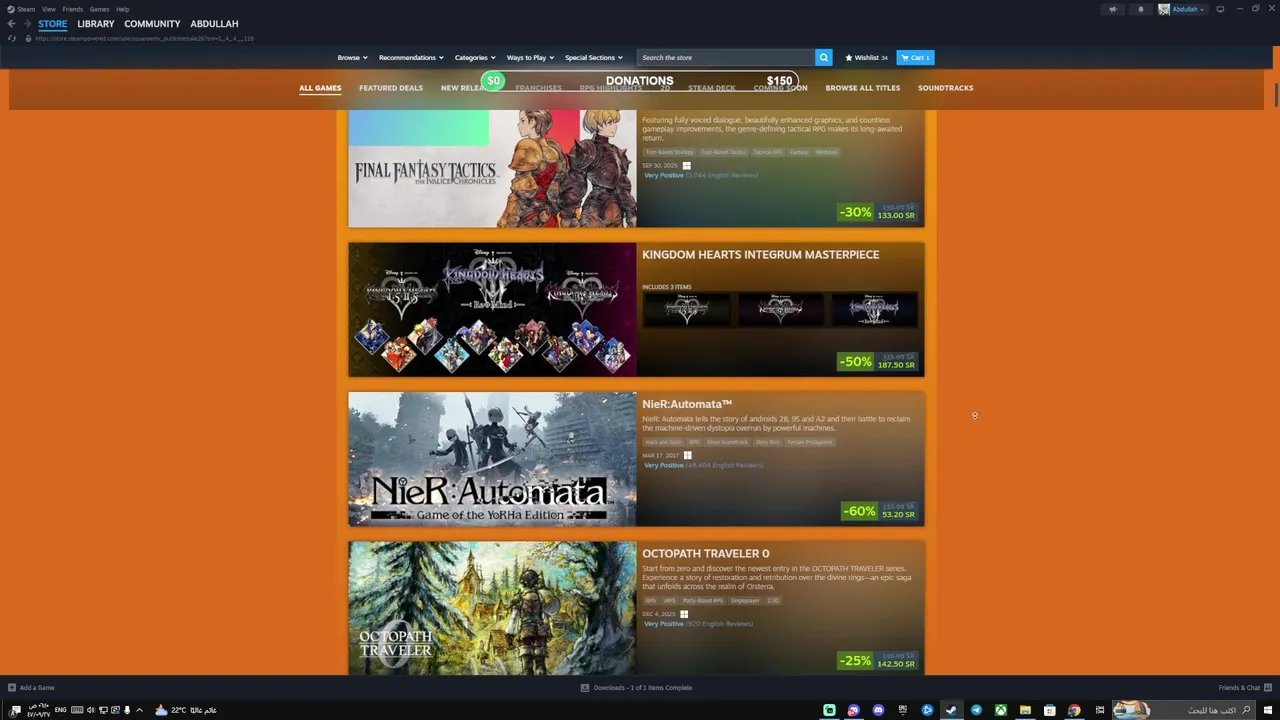
Task: Click the DONATIONS progress bar
Action: (640, 81)
